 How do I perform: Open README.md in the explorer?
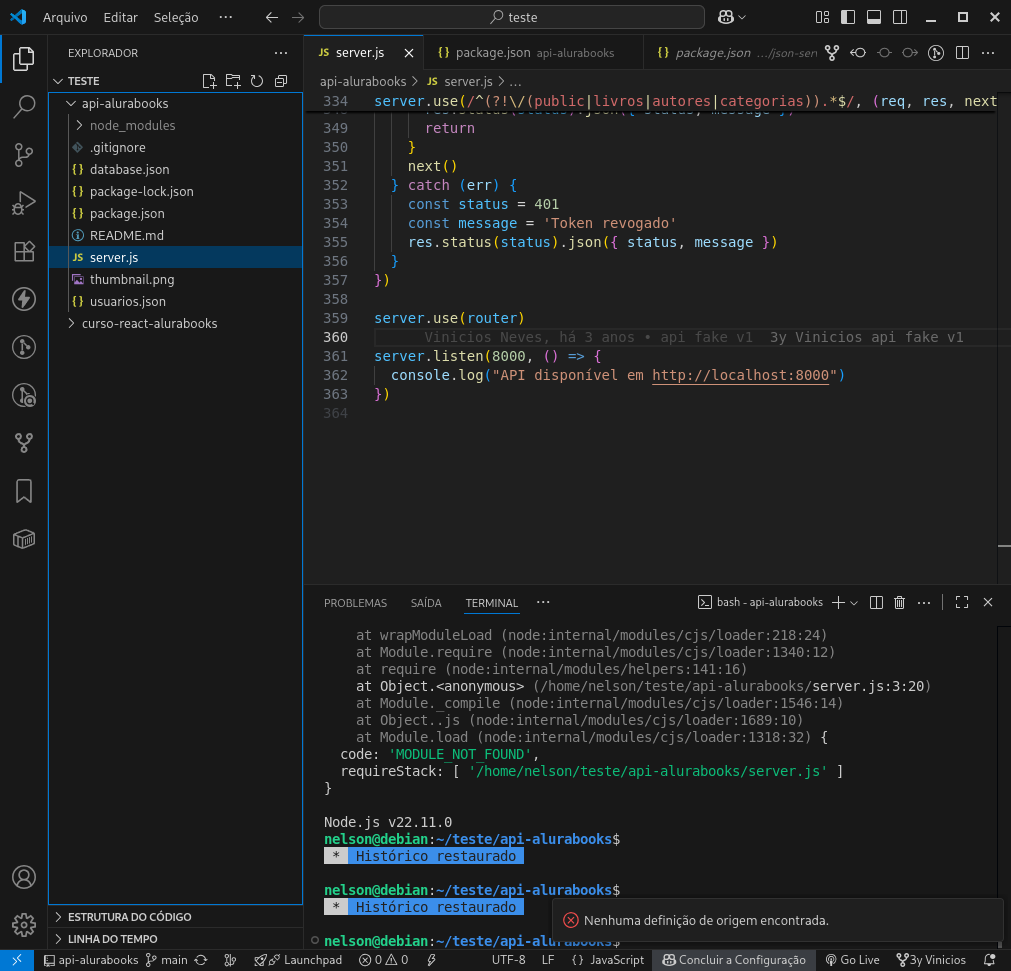point(175,235)
